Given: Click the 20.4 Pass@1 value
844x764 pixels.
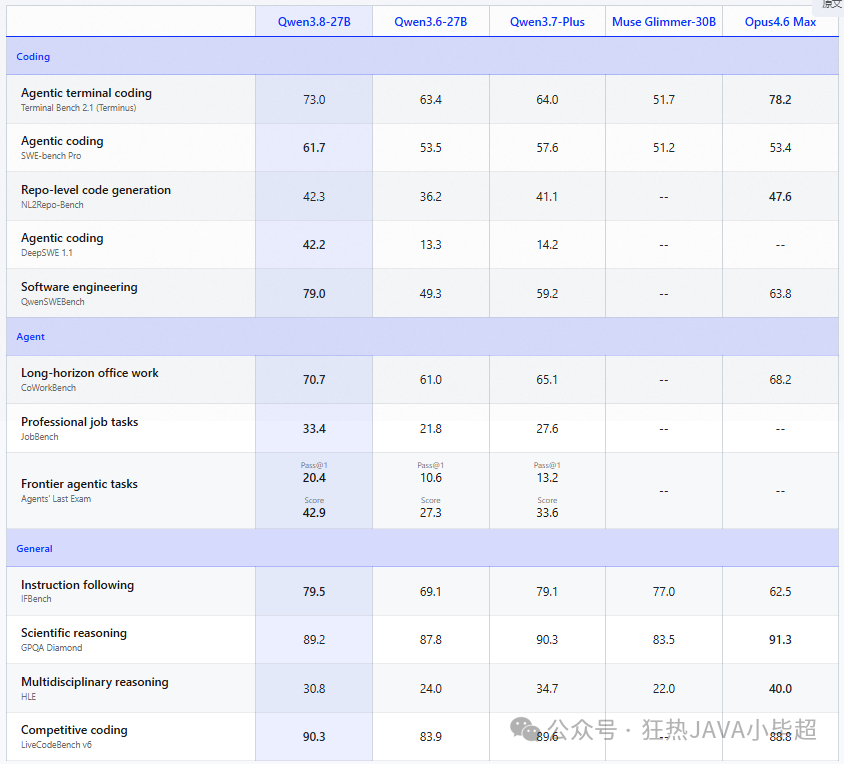Looking at the screenshot, I should (314, 478).
